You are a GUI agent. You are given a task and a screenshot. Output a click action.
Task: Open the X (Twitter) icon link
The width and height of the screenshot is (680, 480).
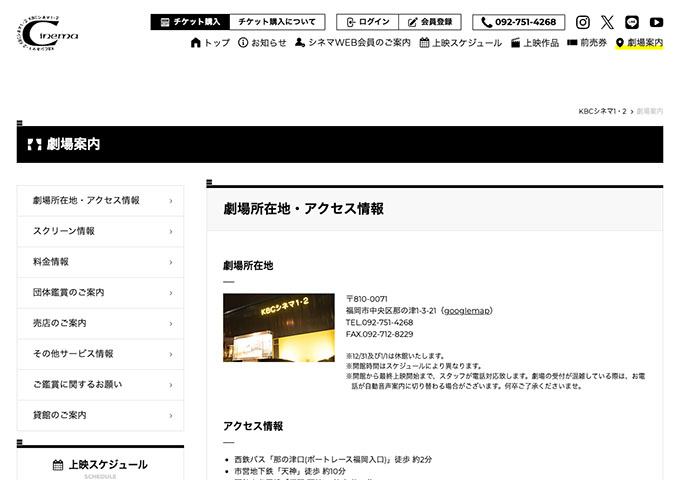(x=607, y=22)
